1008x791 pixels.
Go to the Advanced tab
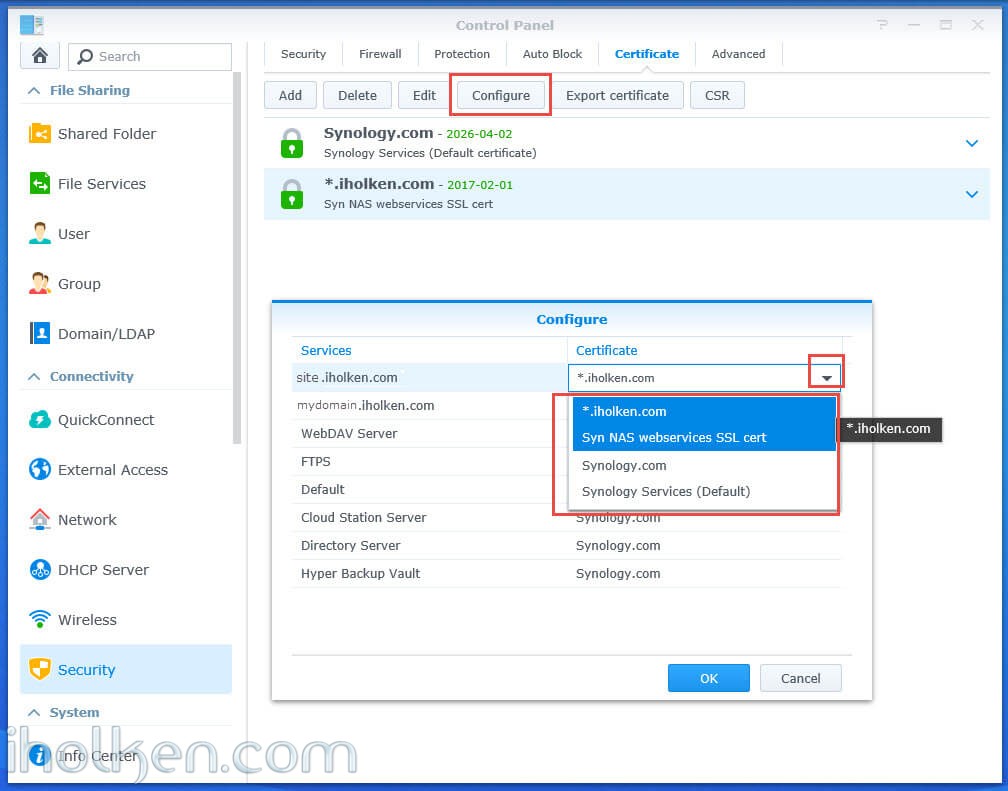coord(739,54)
